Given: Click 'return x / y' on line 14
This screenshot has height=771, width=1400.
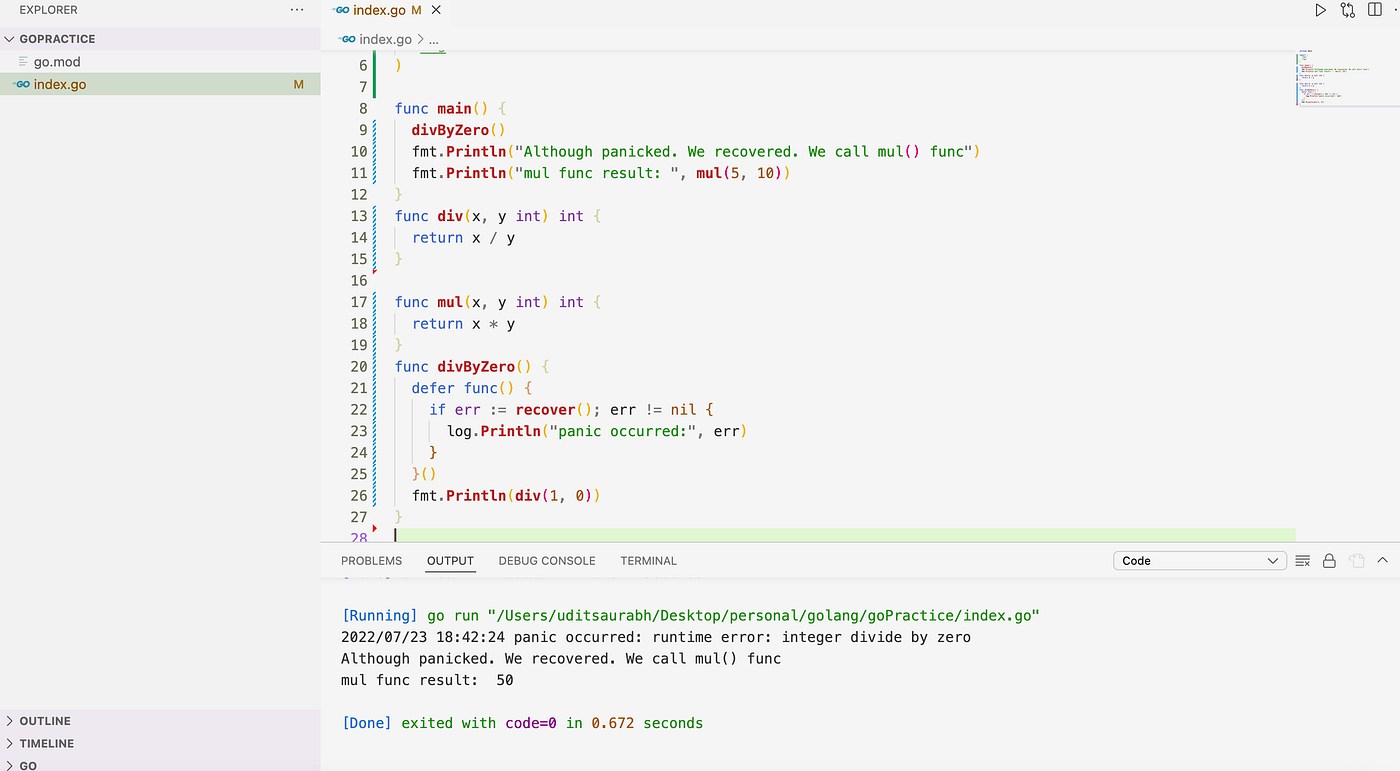Looking at the screenshot, I should [463, 238].
